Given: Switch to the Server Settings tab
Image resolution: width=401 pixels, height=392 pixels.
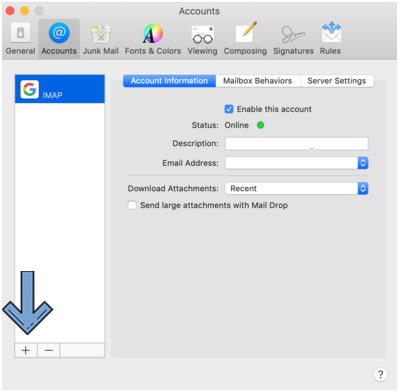Looking at the screenshot, I should pos(337,81).
